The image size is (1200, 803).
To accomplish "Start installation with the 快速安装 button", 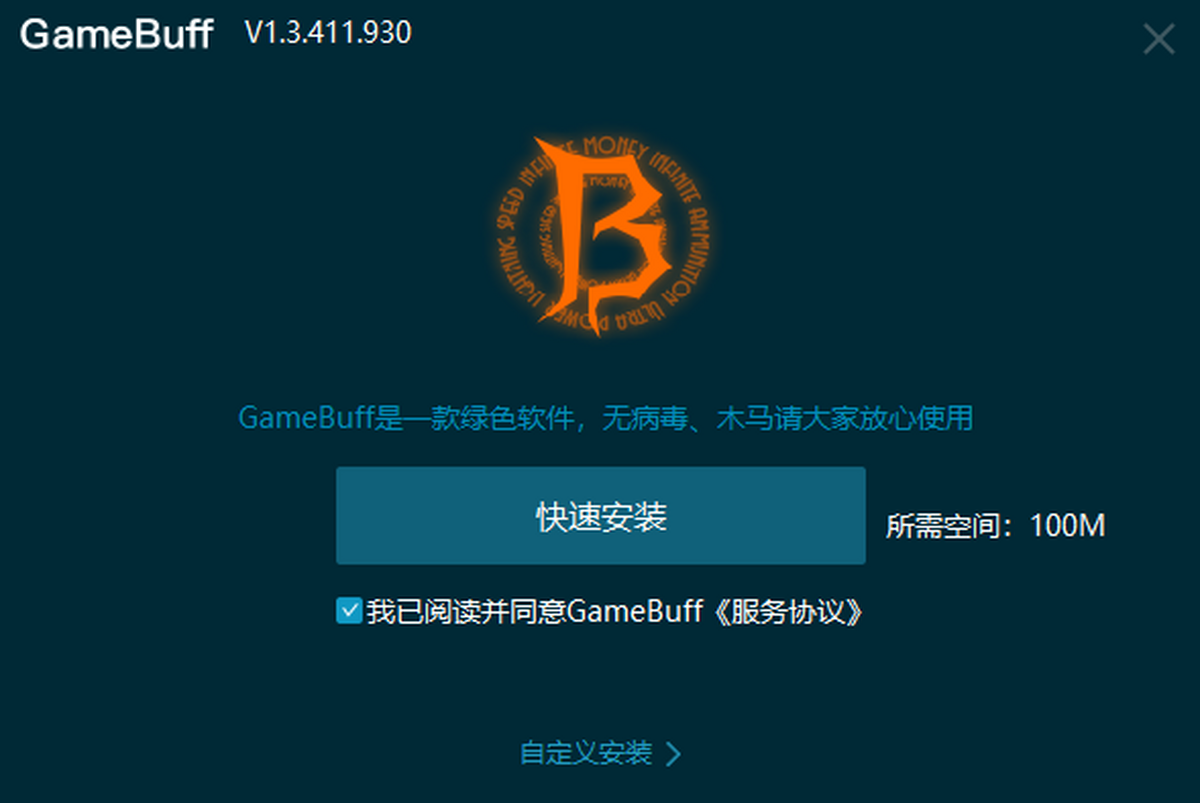I will tap(600, 515).
